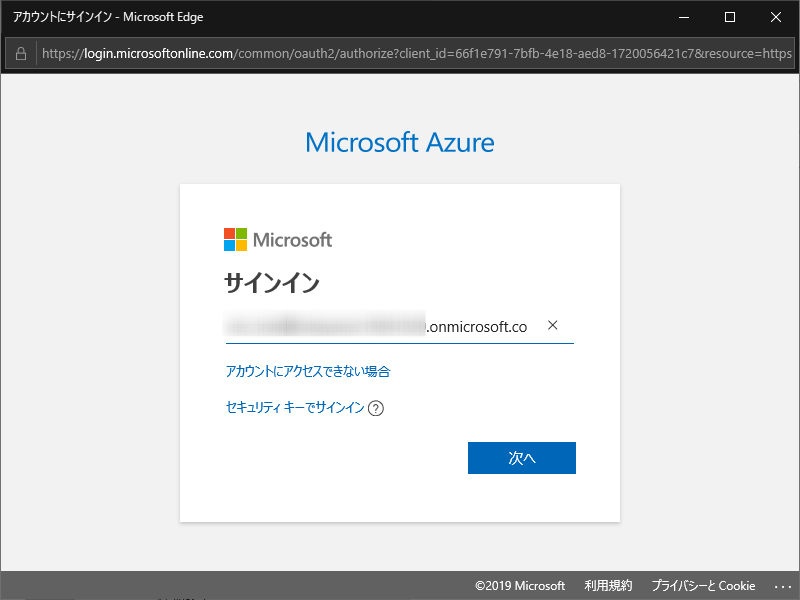800x600 pixels.
Task: Click the ©2019 Microsoft footer text
Action: coord(520,586)
